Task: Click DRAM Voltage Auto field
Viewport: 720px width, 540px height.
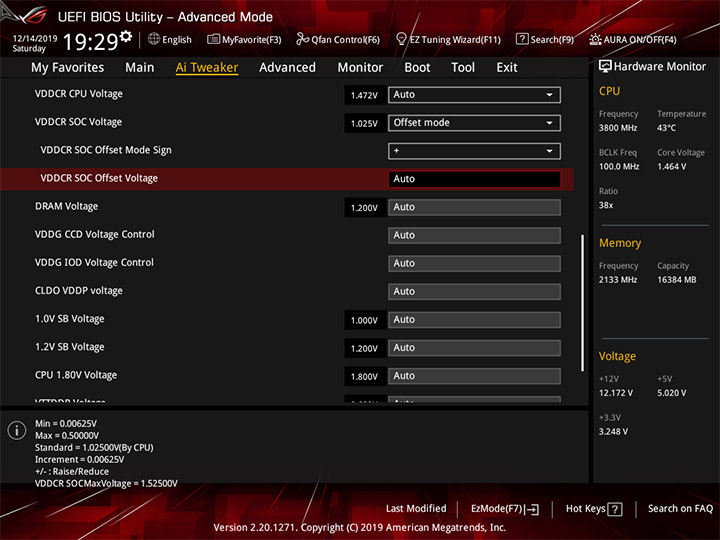Action: (x=474, y=207)
